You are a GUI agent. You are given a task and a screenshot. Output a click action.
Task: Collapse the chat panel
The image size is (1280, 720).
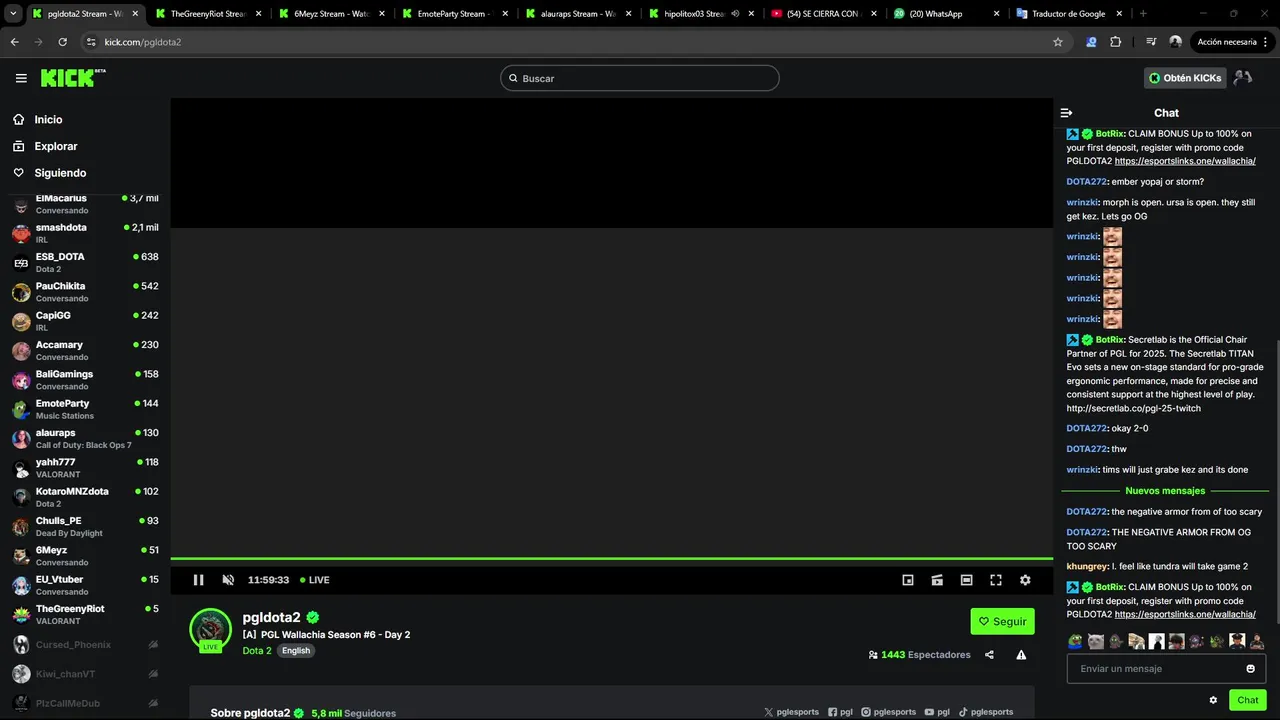(1066, 113)
